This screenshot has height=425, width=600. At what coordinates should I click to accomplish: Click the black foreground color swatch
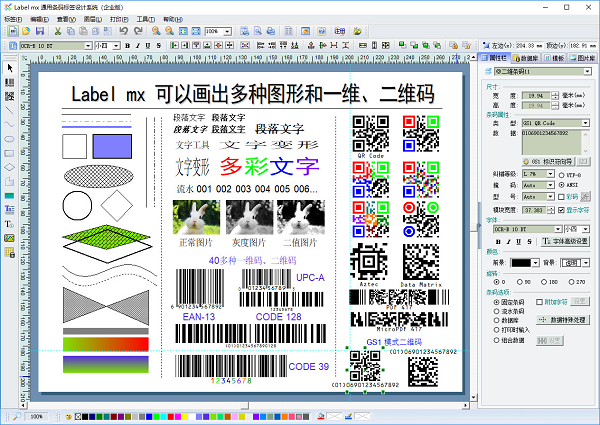click(x=522, y=261)
